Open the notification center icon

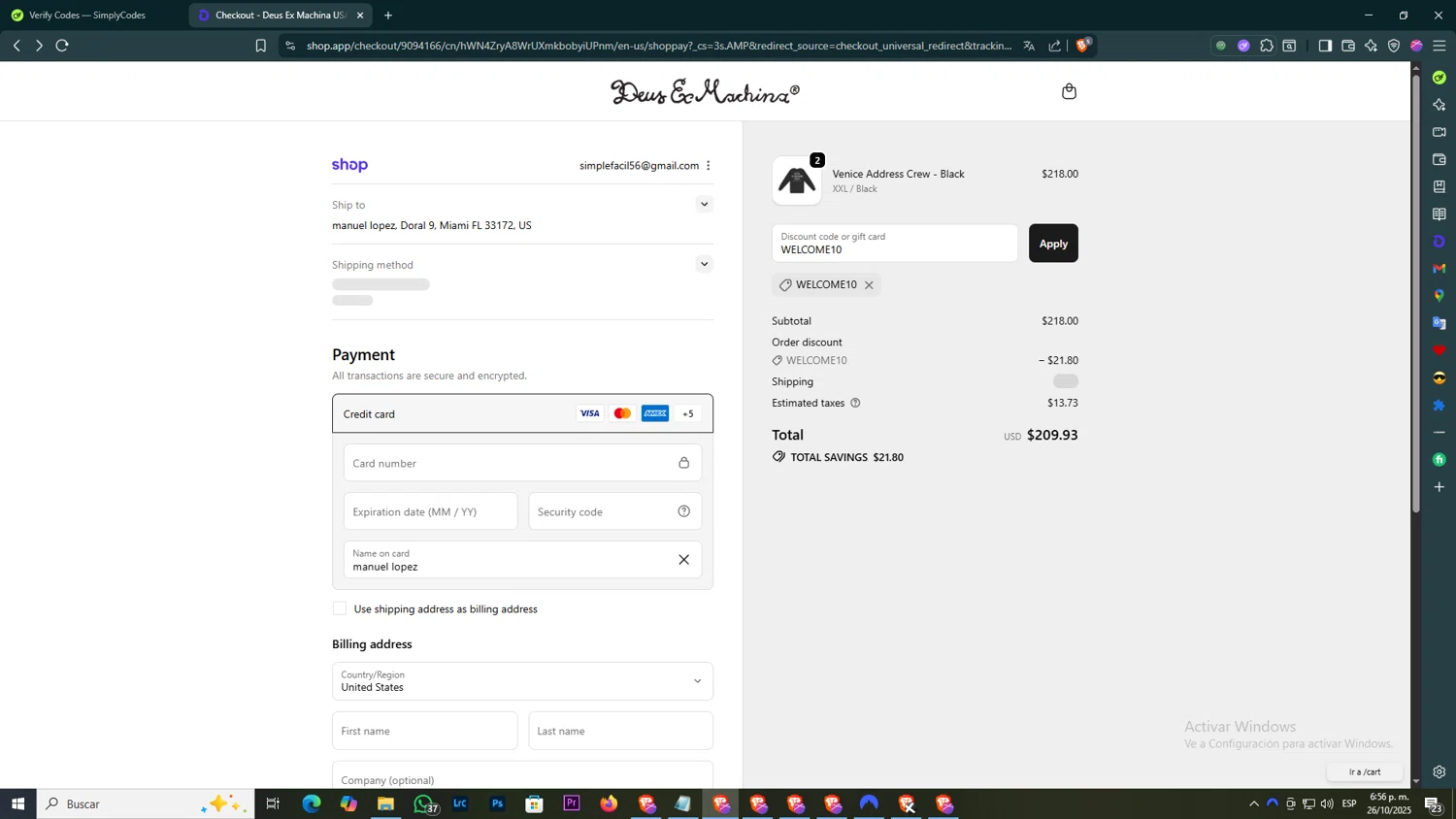pyautogui.click(x=1432, y=803)
